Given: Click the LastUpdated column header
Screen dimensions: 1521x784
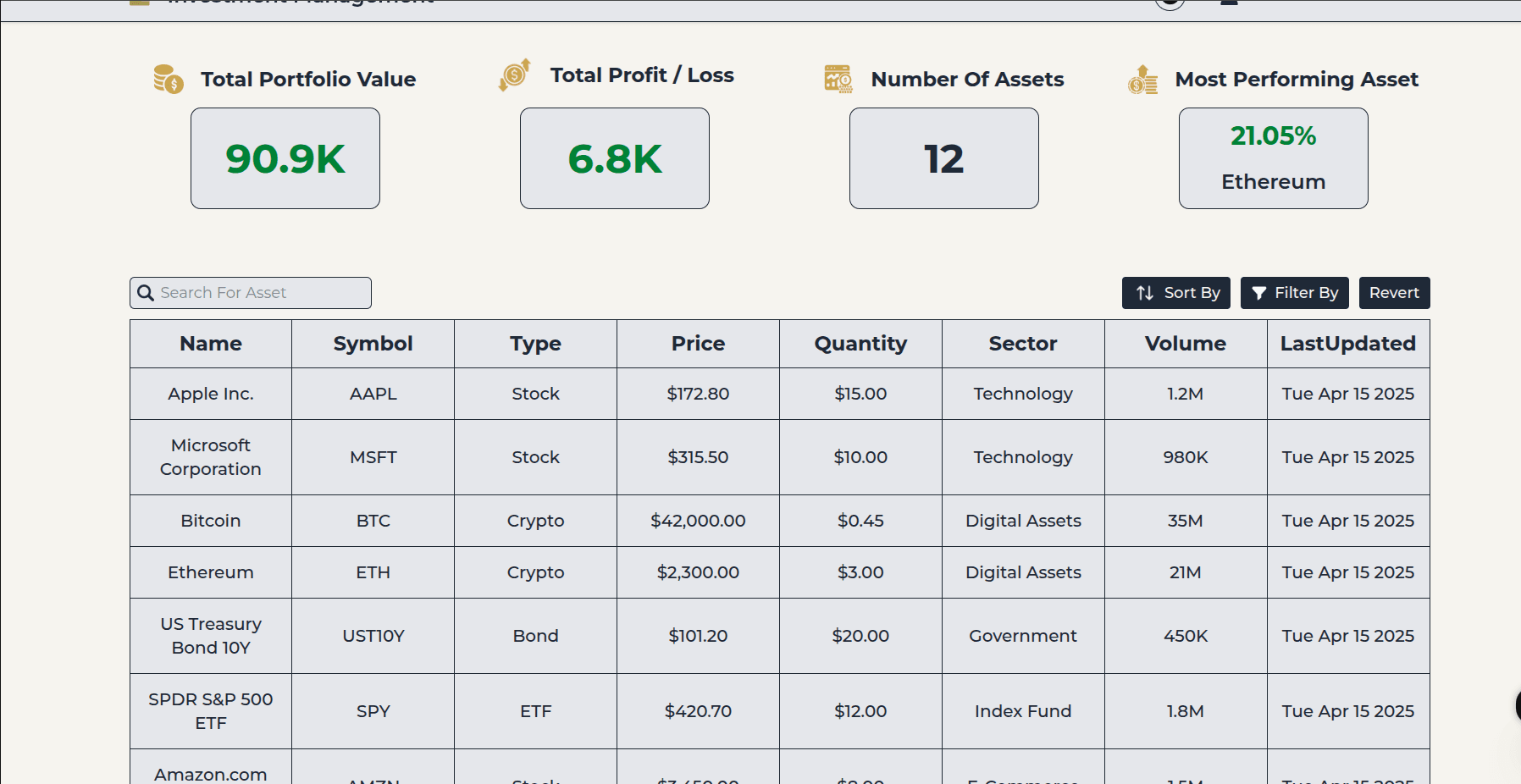Looking at the screenshot, I should 1347,344.
